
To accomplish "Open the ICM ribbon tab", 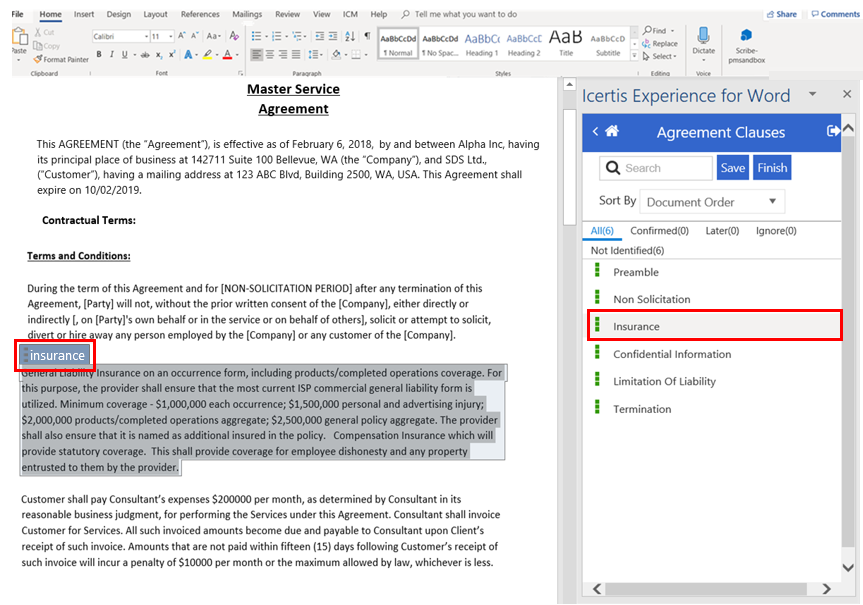I will tap(349, 15).
